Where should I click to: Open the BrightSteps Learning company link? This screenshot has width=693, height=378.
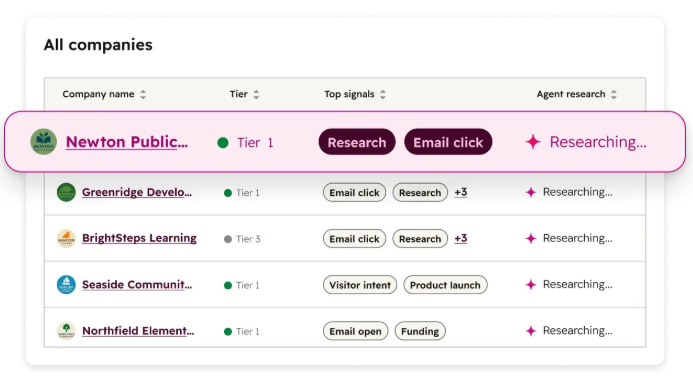139,238
